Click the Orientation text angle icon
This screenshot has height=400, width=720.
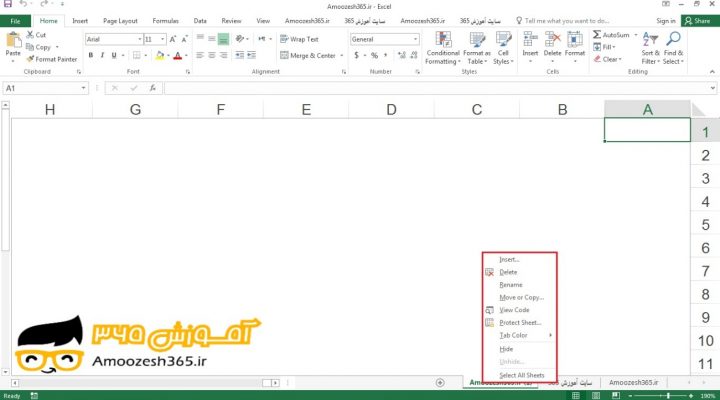click(x=240, y=39)
